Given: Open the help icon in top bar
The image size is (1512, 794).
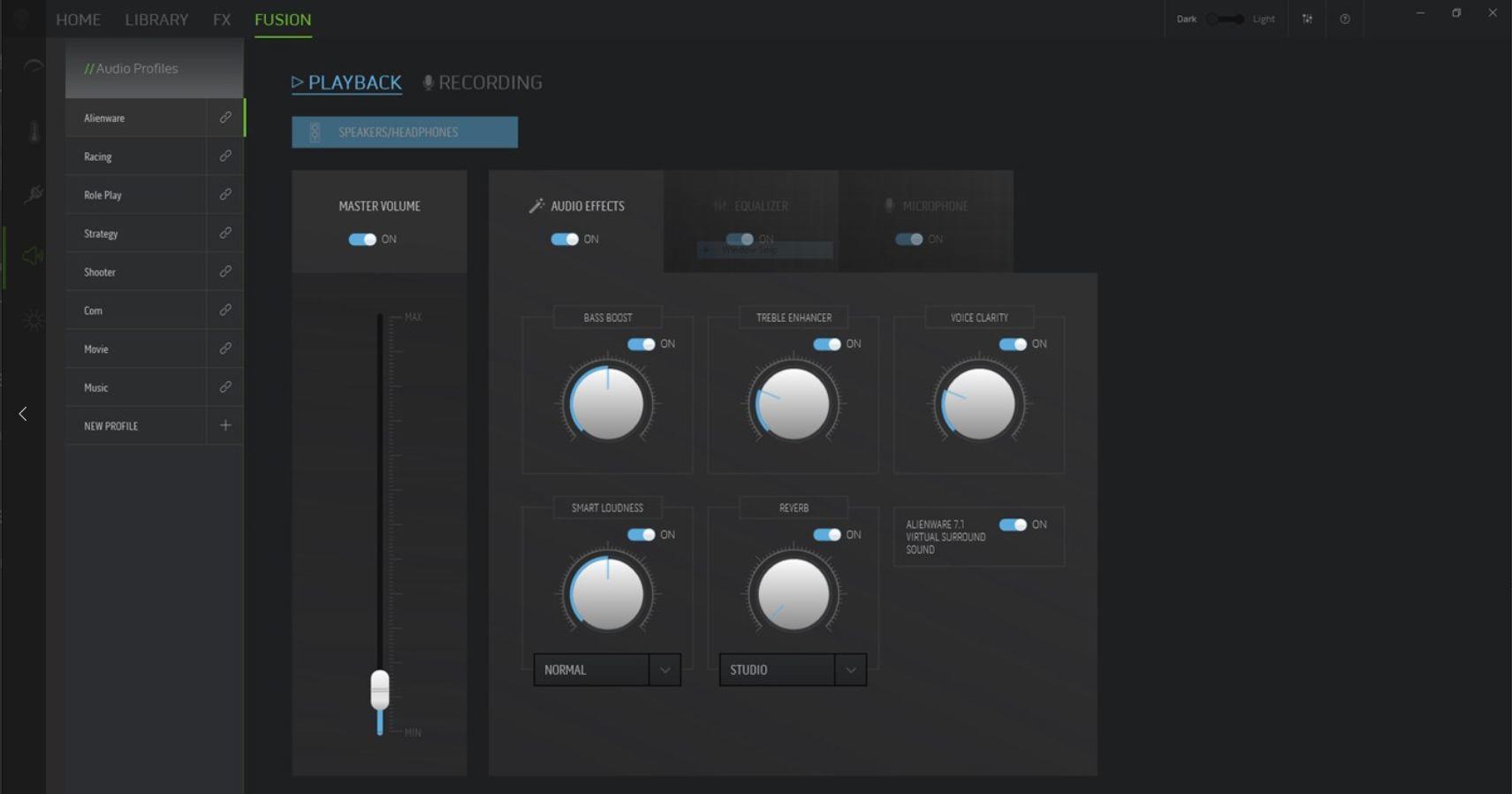Looking at the screenshot, I should (x=1345, y=19).
